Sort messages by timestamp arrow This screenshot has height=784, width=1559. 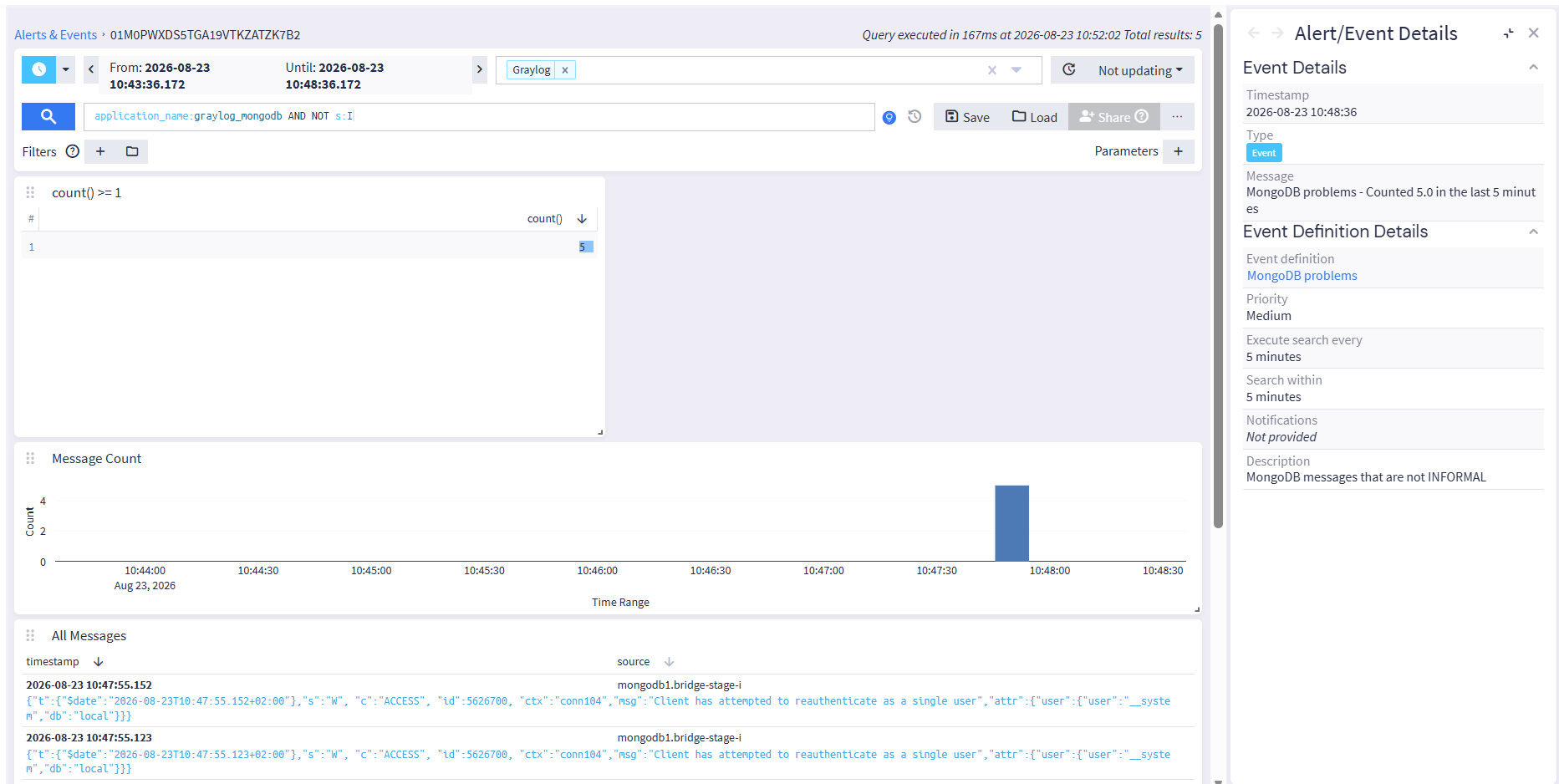click(98, 662)
